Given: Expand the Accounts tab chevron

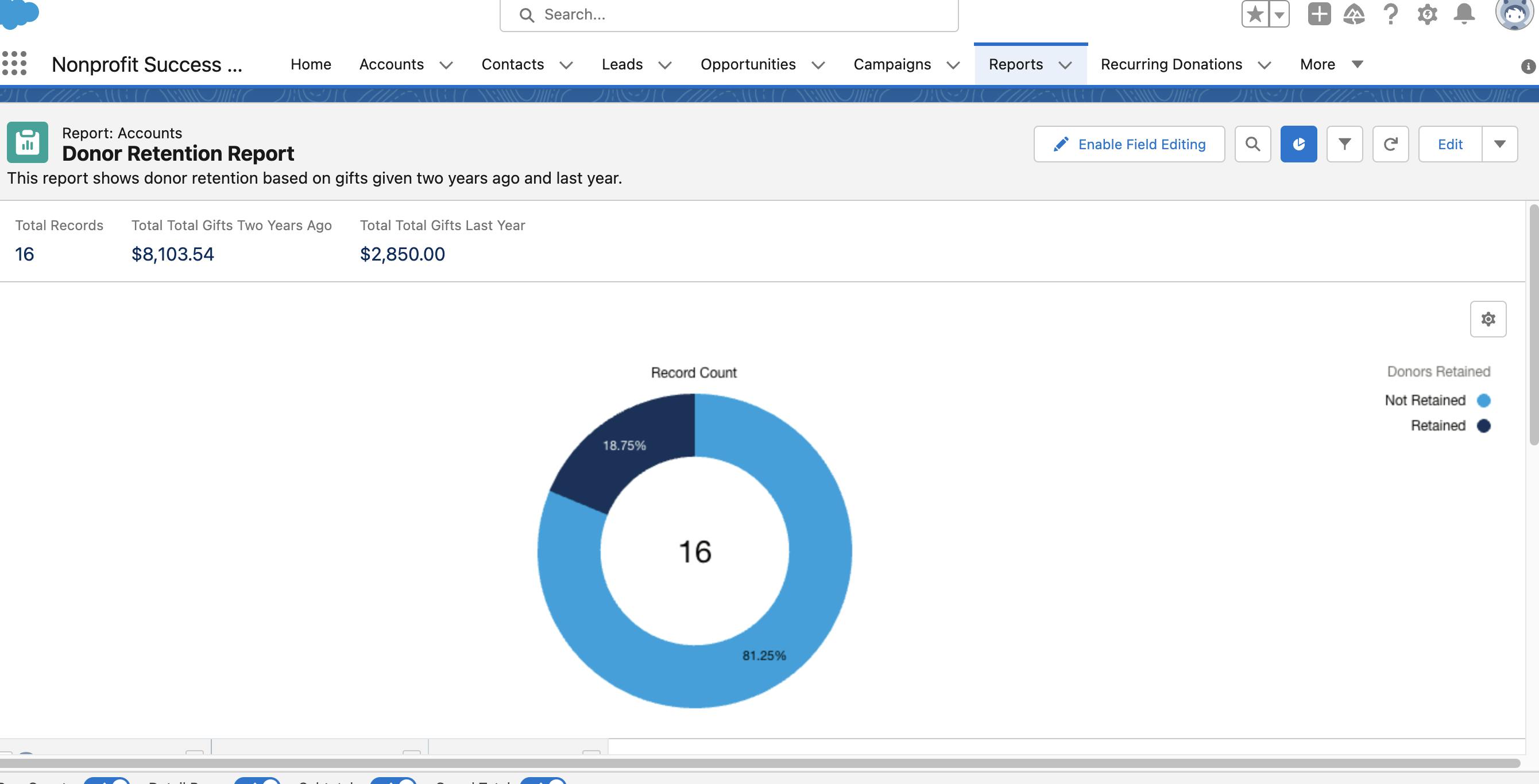Looking at the screenshot, I should [446, 65].
